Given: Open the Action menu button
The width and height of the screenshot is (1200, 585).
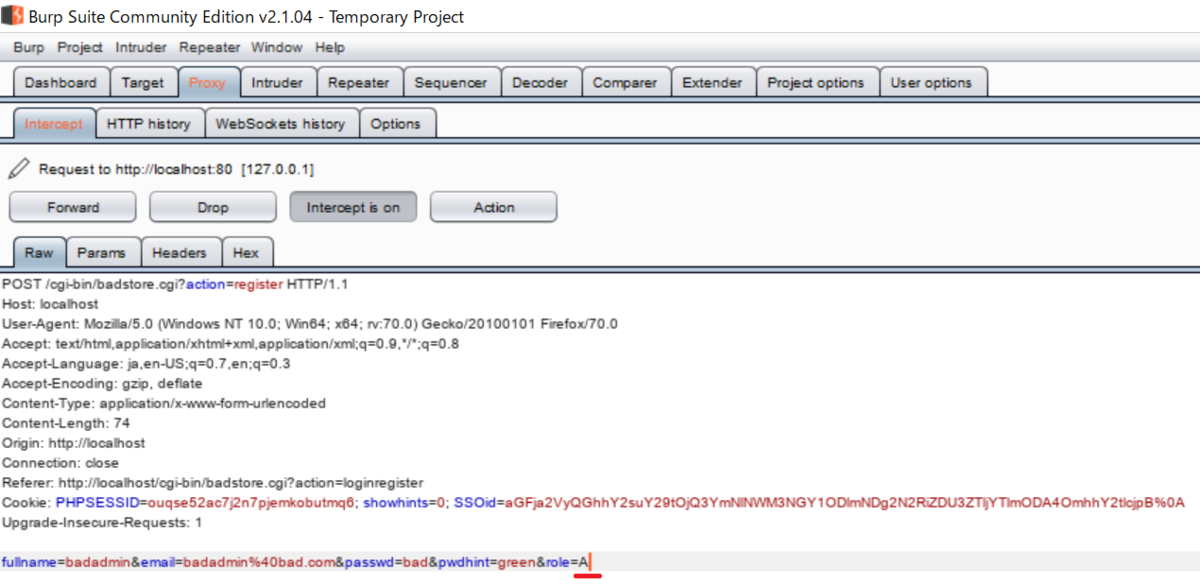Looking at the screenshot, I should 494,207.
